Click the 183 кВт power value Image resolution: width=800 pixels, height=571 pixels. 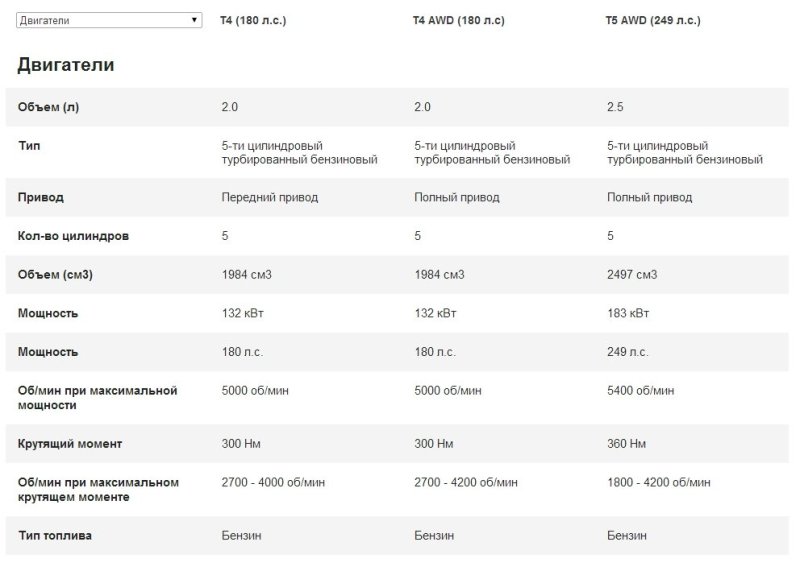click(626, 314)
